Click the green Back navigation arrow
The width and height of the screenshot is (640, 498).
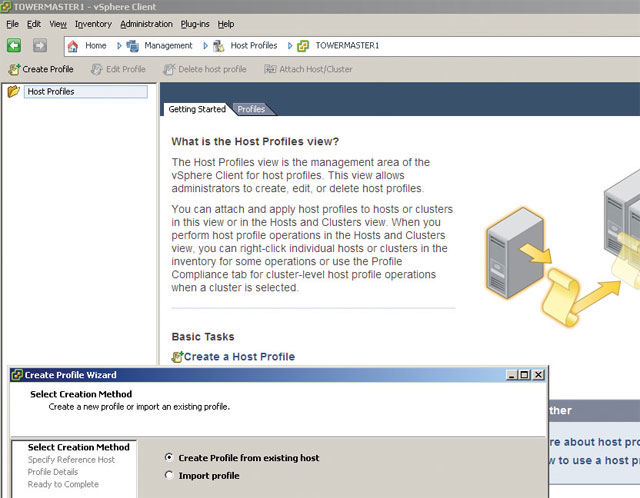click(14, 45)
